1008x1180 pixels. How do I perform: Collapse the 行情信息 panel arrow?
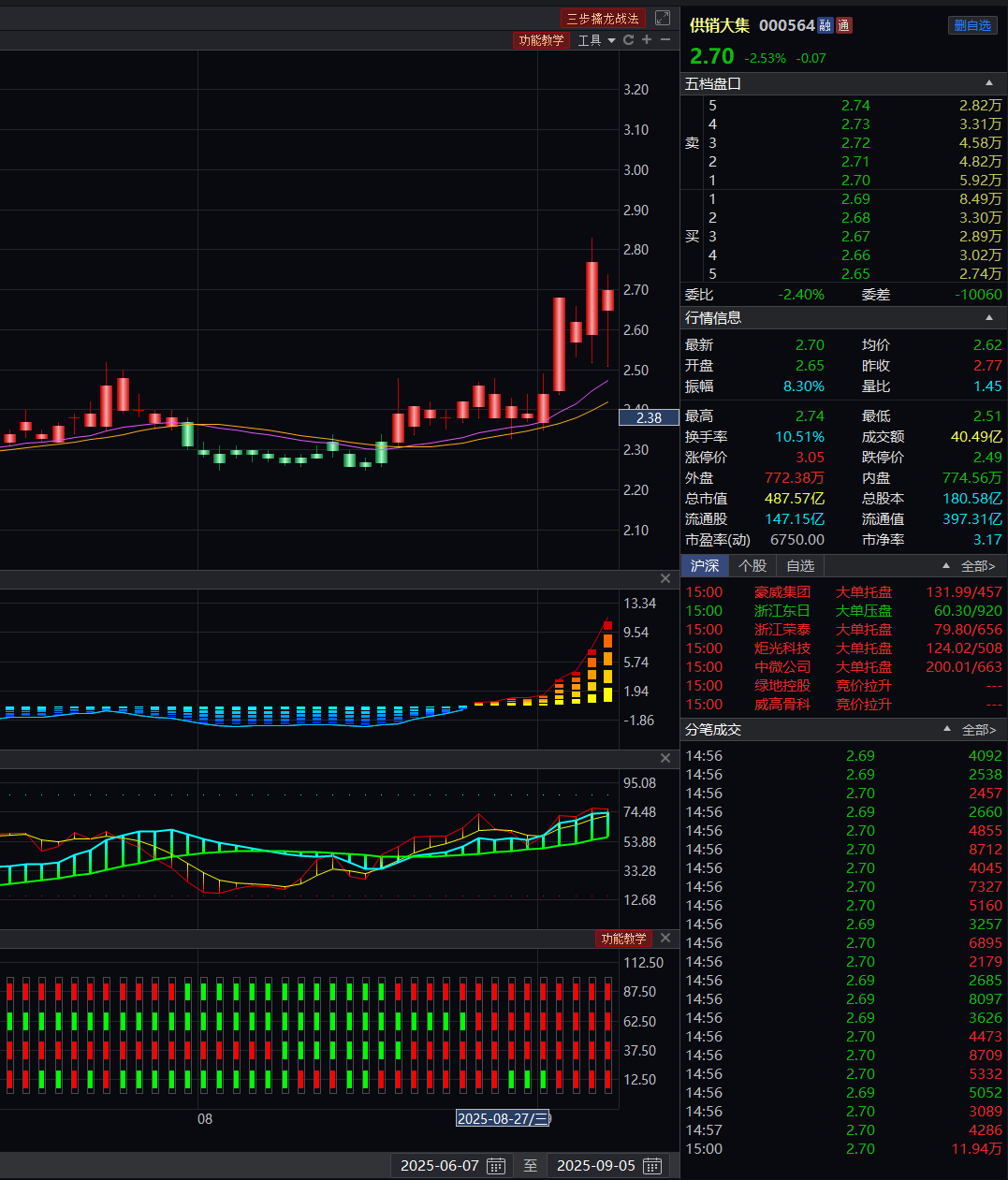[989, 317]
